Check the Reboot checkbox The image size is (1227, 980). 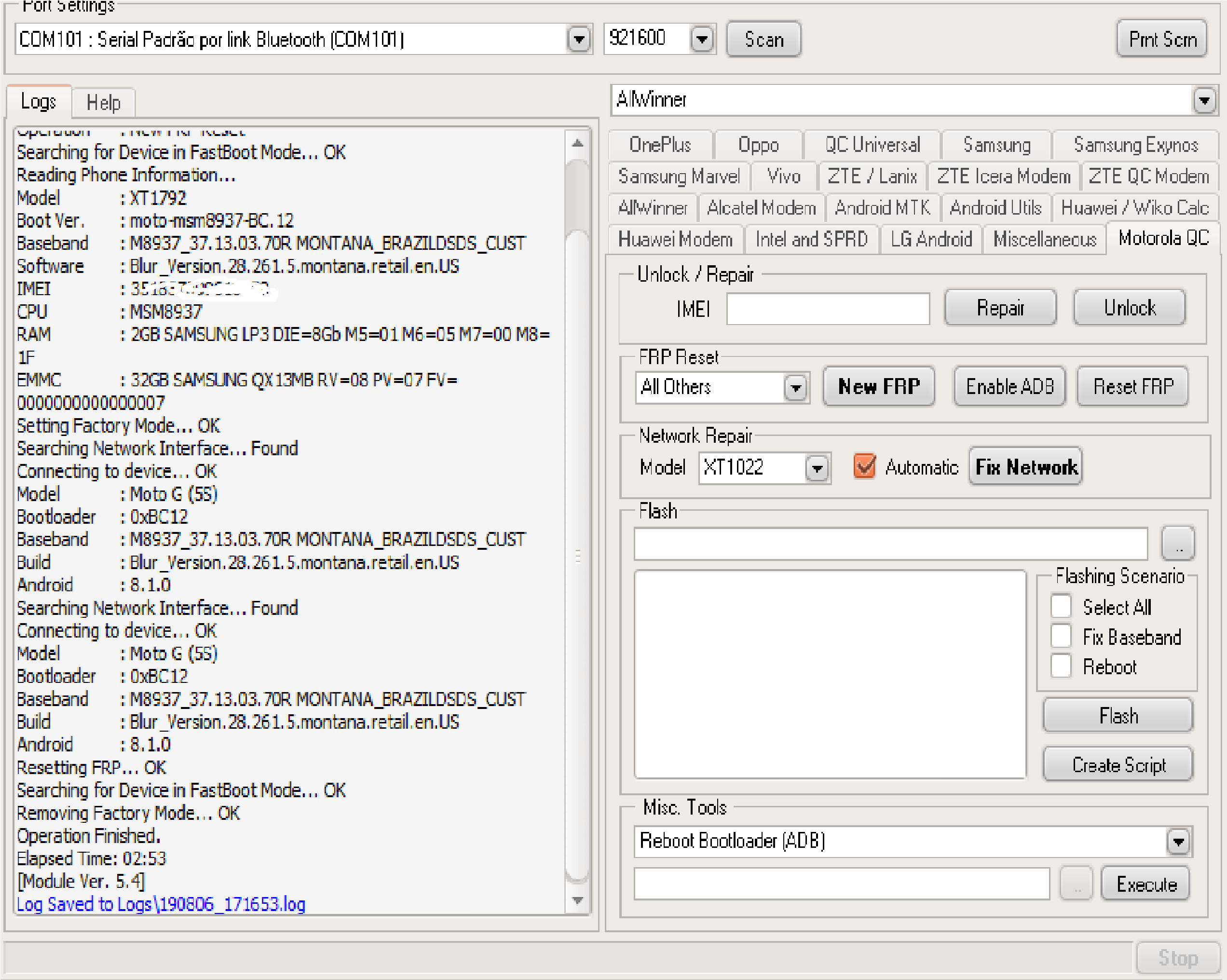(x=1061, y=666)
